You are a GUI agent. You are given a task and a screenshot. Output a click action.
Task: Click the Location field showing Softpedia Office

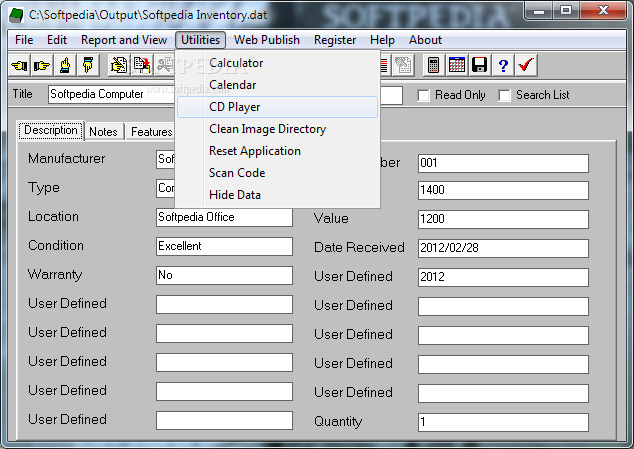(224, 217)
